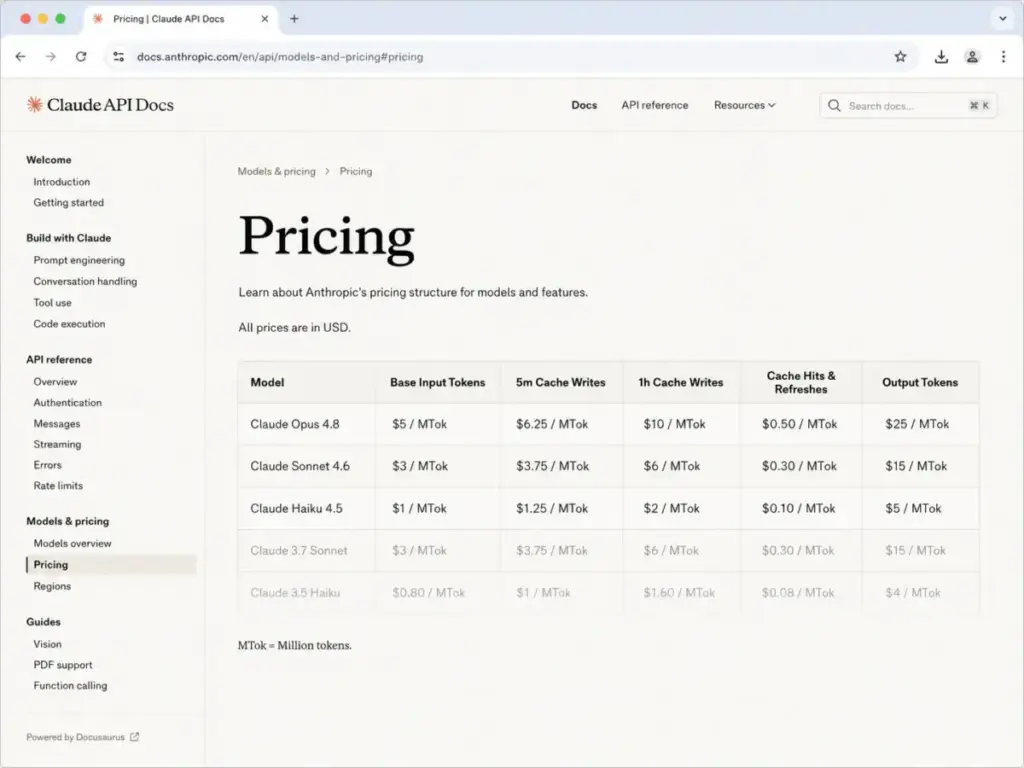This screenshot has height=768, width=1024.
Task: Open Errors in the sidebar
Action: point(48,465)
